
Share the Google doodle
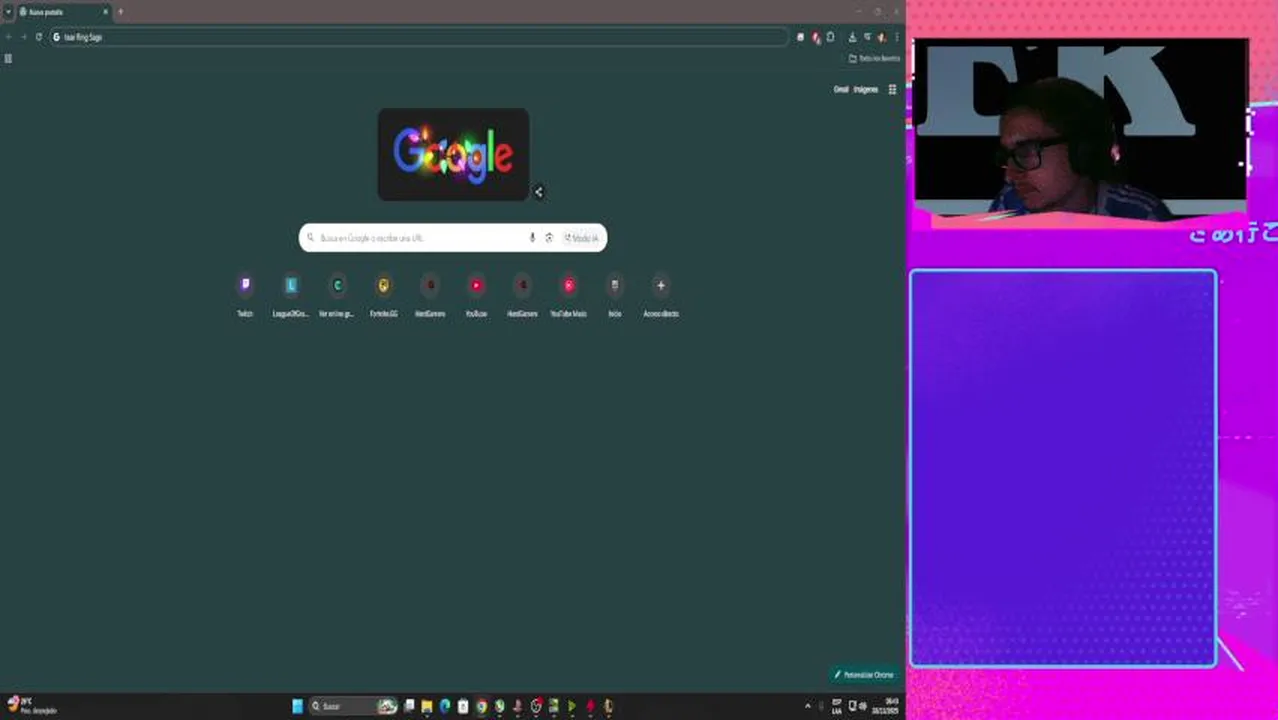pyautogui.click(x=538, y=192)
